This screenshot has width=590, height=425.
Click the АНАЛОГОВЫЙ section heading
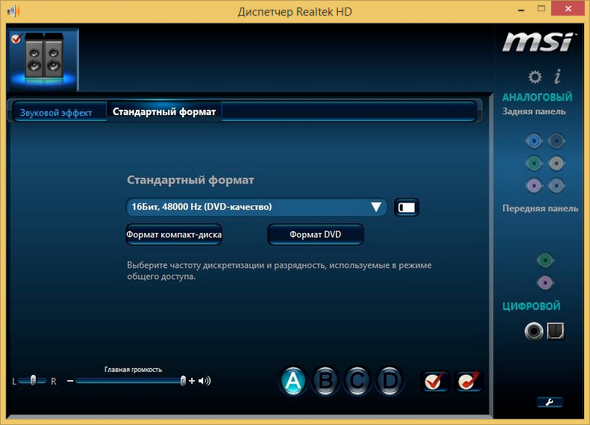pos(537,97)
